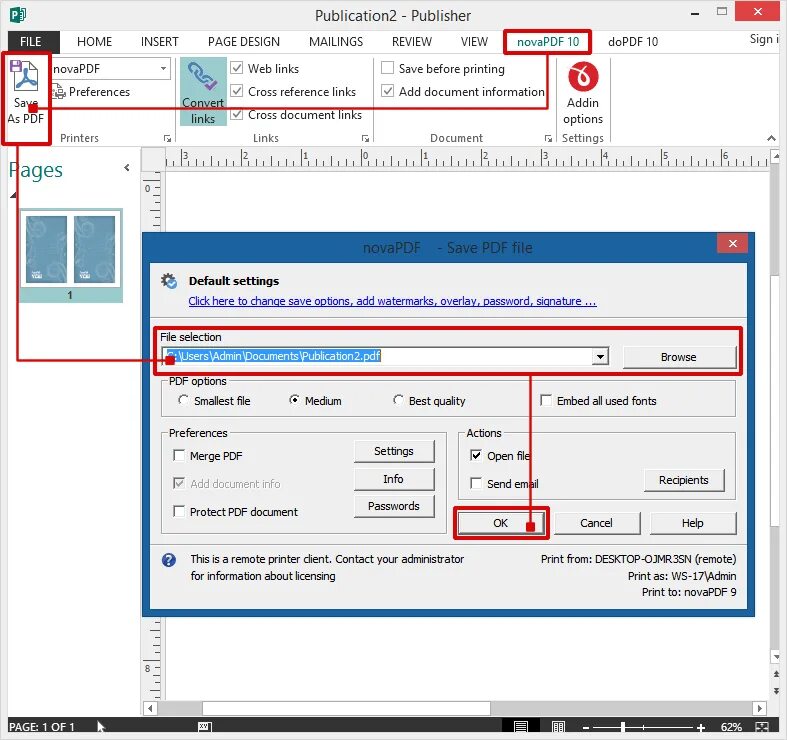The width and height of the screenshot is (787, 740).
Task: Click the gear icon beside Default settings
Action: point(169,281)
